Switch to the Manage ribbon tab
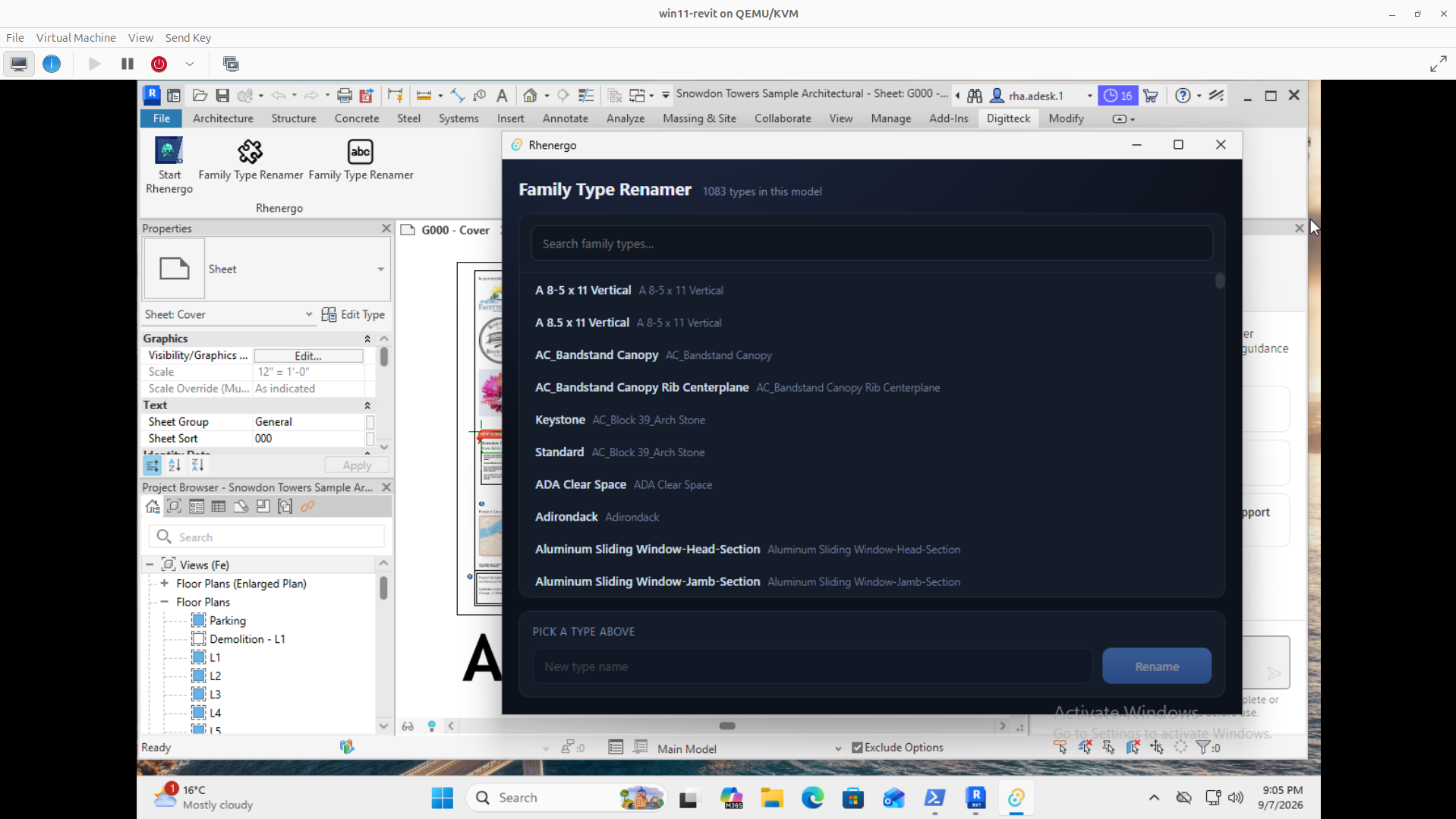The height and width of the screenshot is (819, 1456). point(890,118)
